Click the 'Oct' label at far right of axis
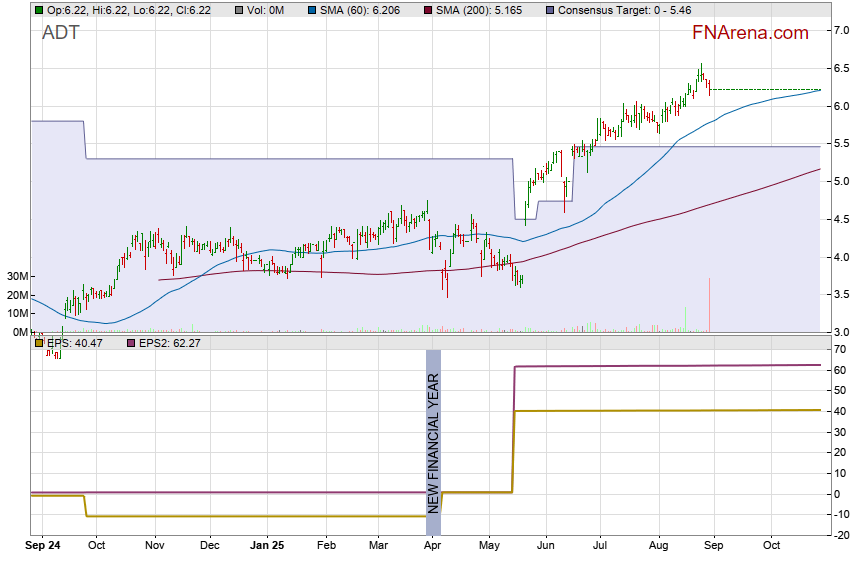The height and width of the screenshot is (566, 859). (771, 547)
